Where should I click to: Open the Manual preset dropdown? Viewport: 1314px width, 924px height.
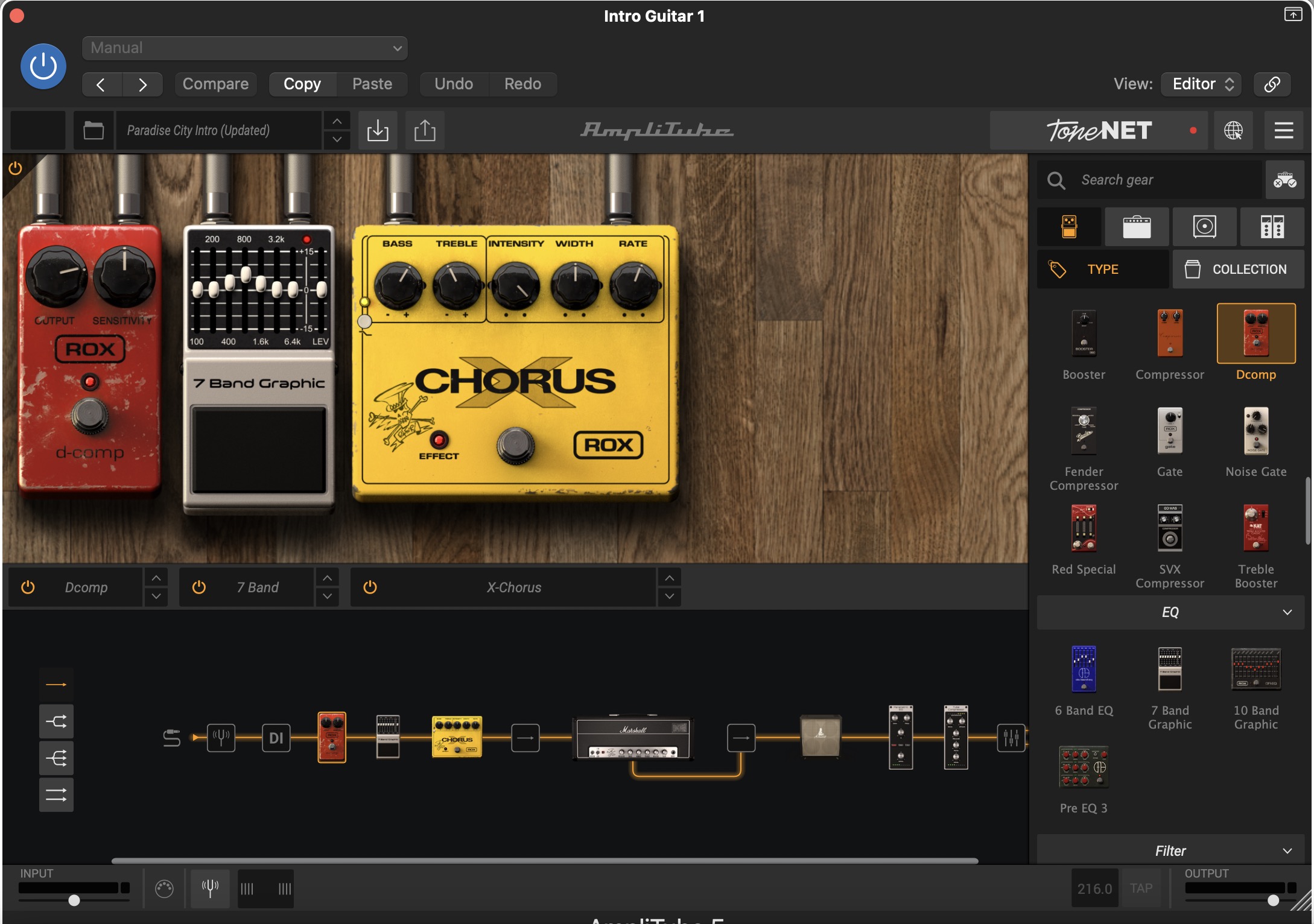tap(245, 48)
